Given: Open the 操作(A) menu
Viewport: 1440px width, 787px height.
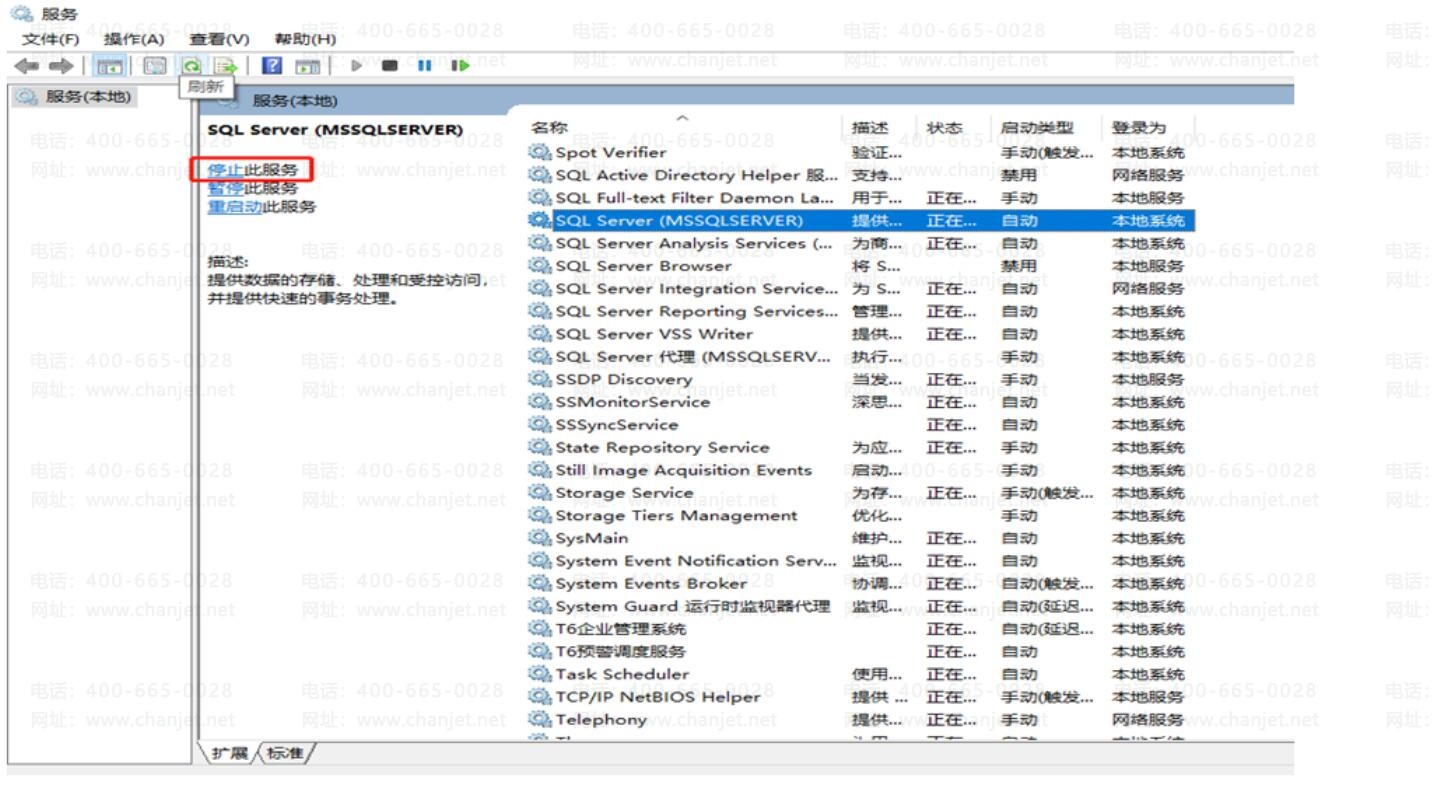Looking at the screenshot, I should pos(134,39).
